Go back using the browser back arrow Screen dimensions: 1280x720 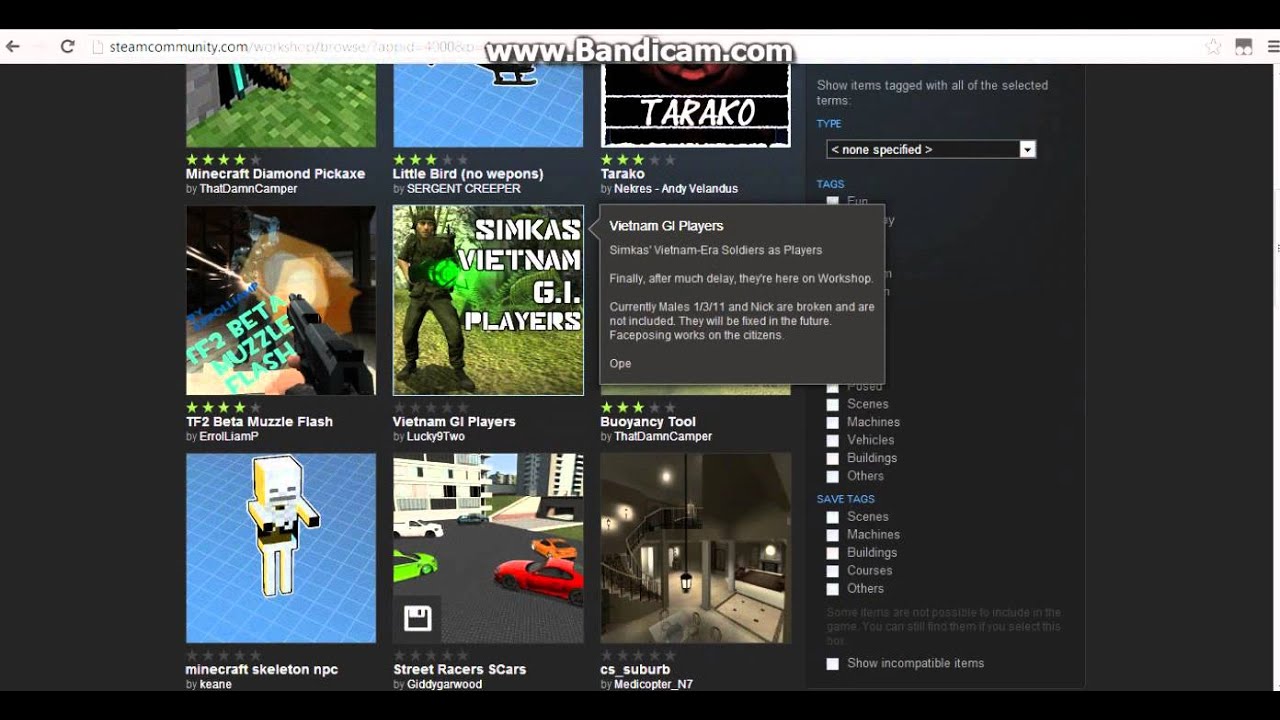click(13, 46)
